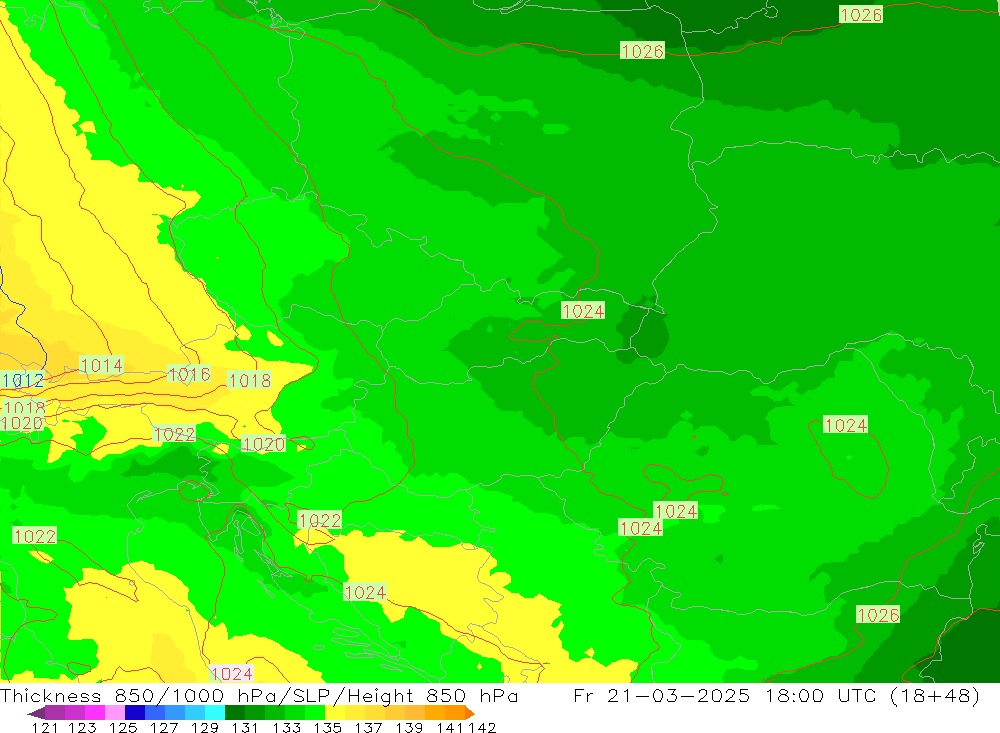Click the purple left arrow of color bar
This screenshot has height=733, width=1000.
pos(36,713)
